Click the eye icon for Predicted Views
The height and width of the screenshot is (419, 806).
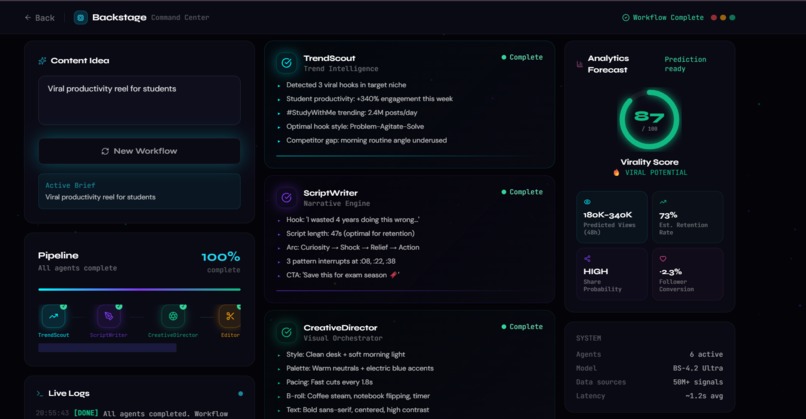click(587, 202)
